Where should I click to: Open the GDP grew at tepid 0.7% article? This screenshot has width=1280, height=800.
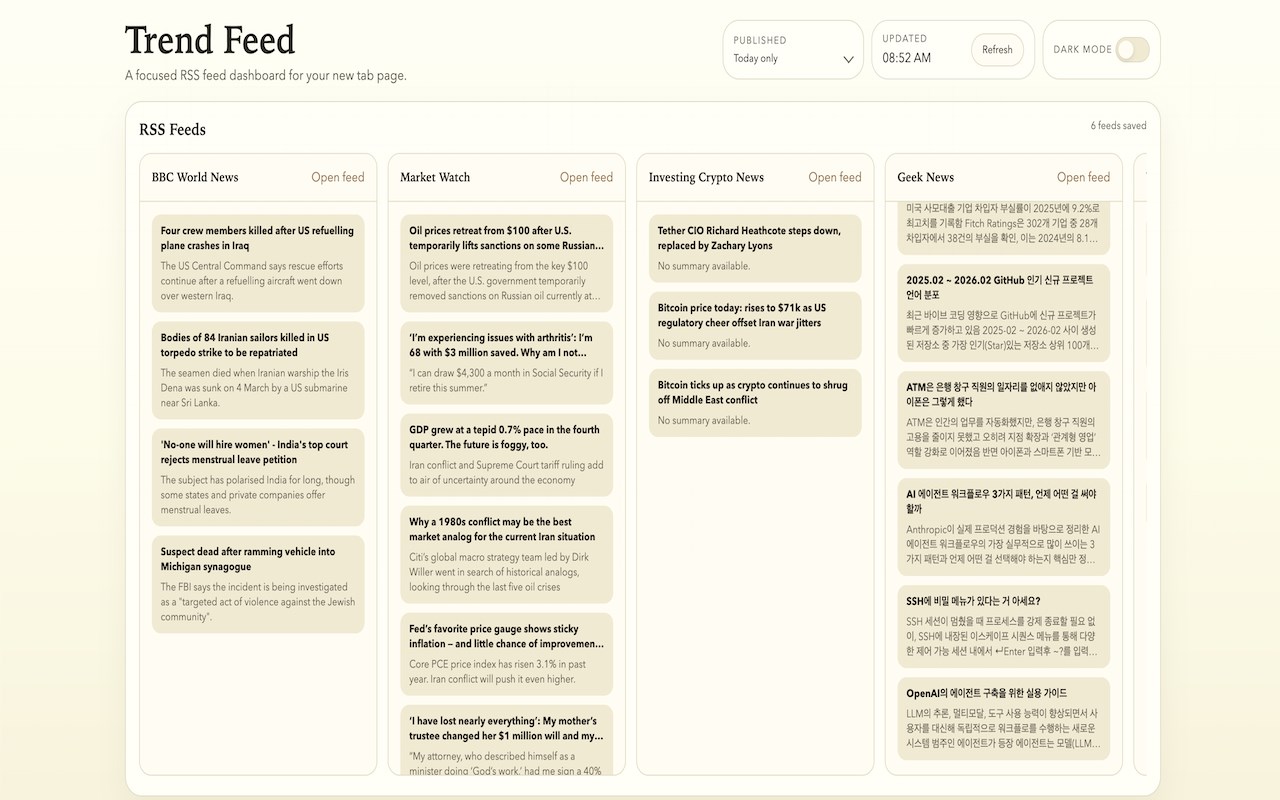click(x=507, y=455)
